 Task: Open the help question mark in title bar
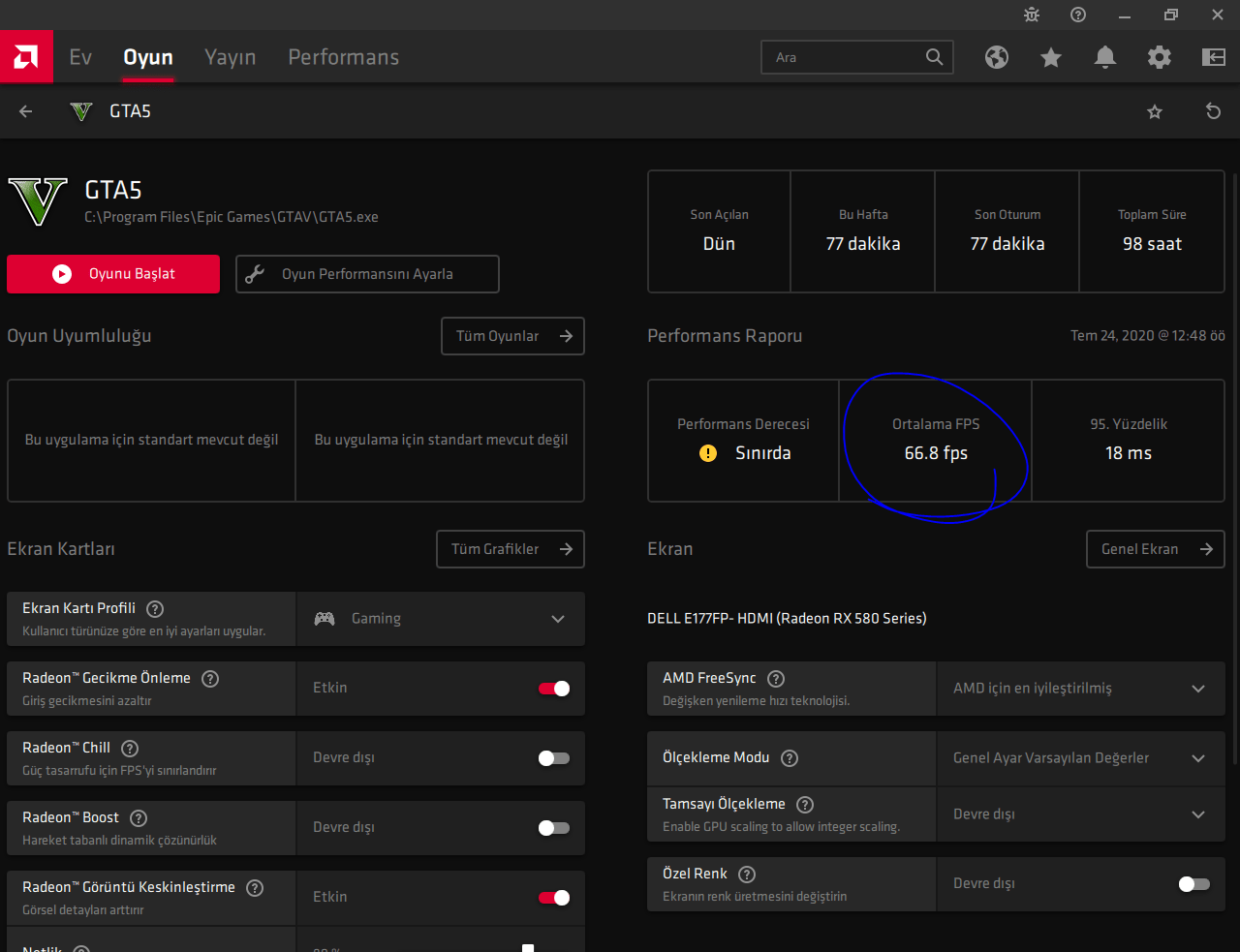1078,15
